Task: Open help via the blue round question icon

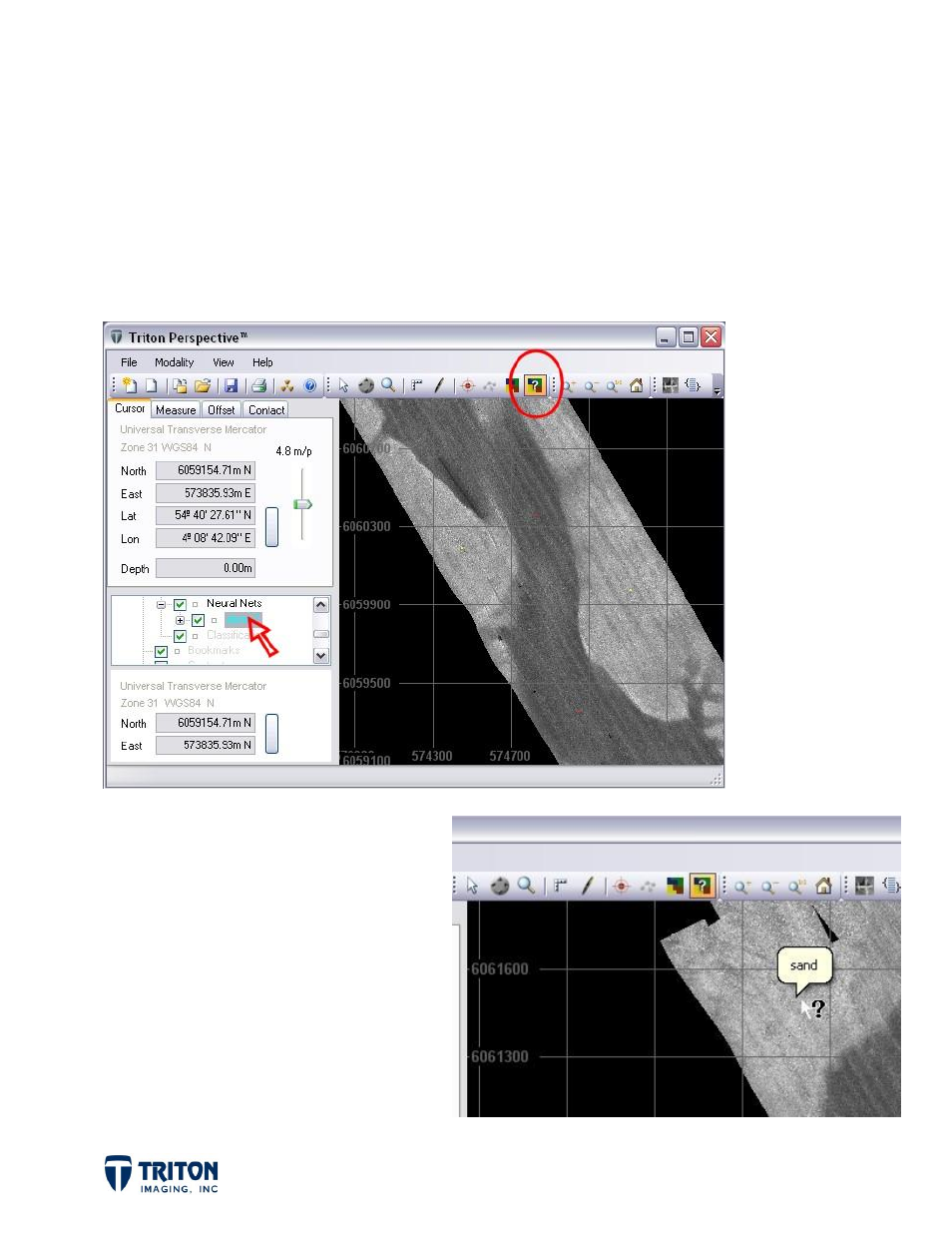Action: tap(309, 385)
